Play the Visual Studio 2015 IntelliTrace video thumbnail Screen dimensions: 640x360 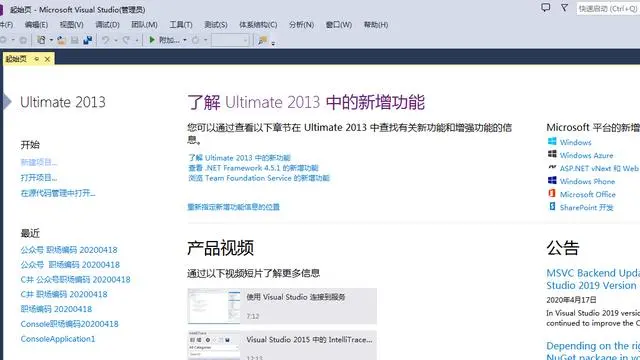coord(213,345)
